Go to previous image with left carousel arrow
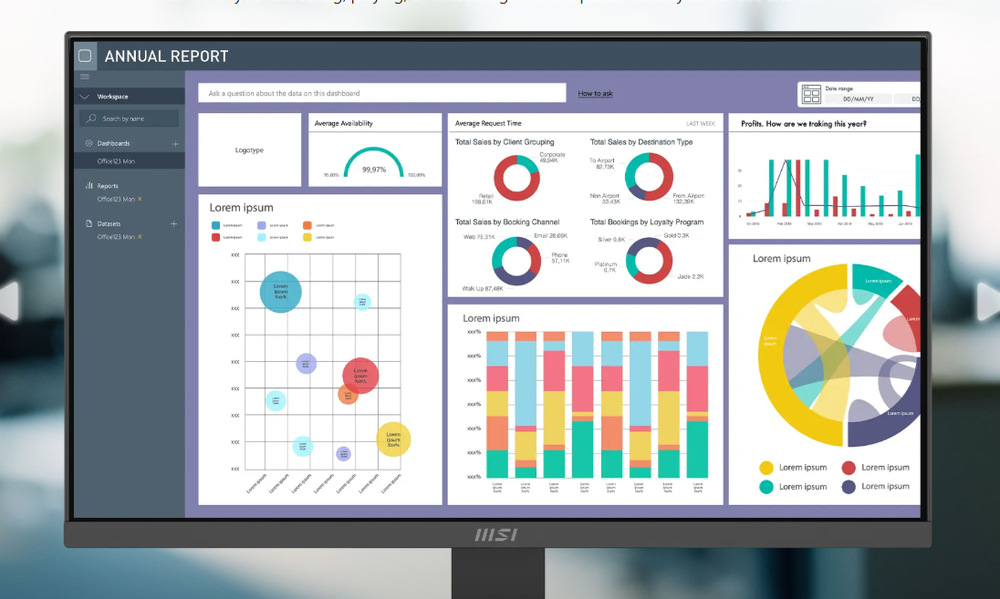Screen dimensions: 1000x599 (x=9, y=300)
